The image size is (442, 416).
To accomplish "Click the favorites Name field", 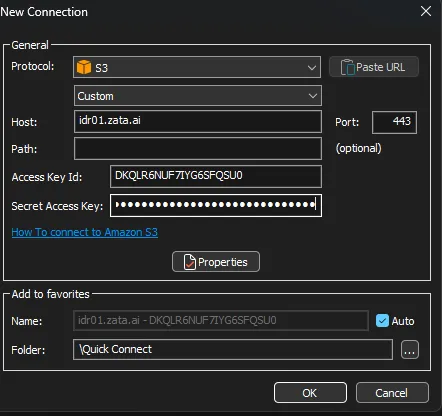I will click(221, 320).
